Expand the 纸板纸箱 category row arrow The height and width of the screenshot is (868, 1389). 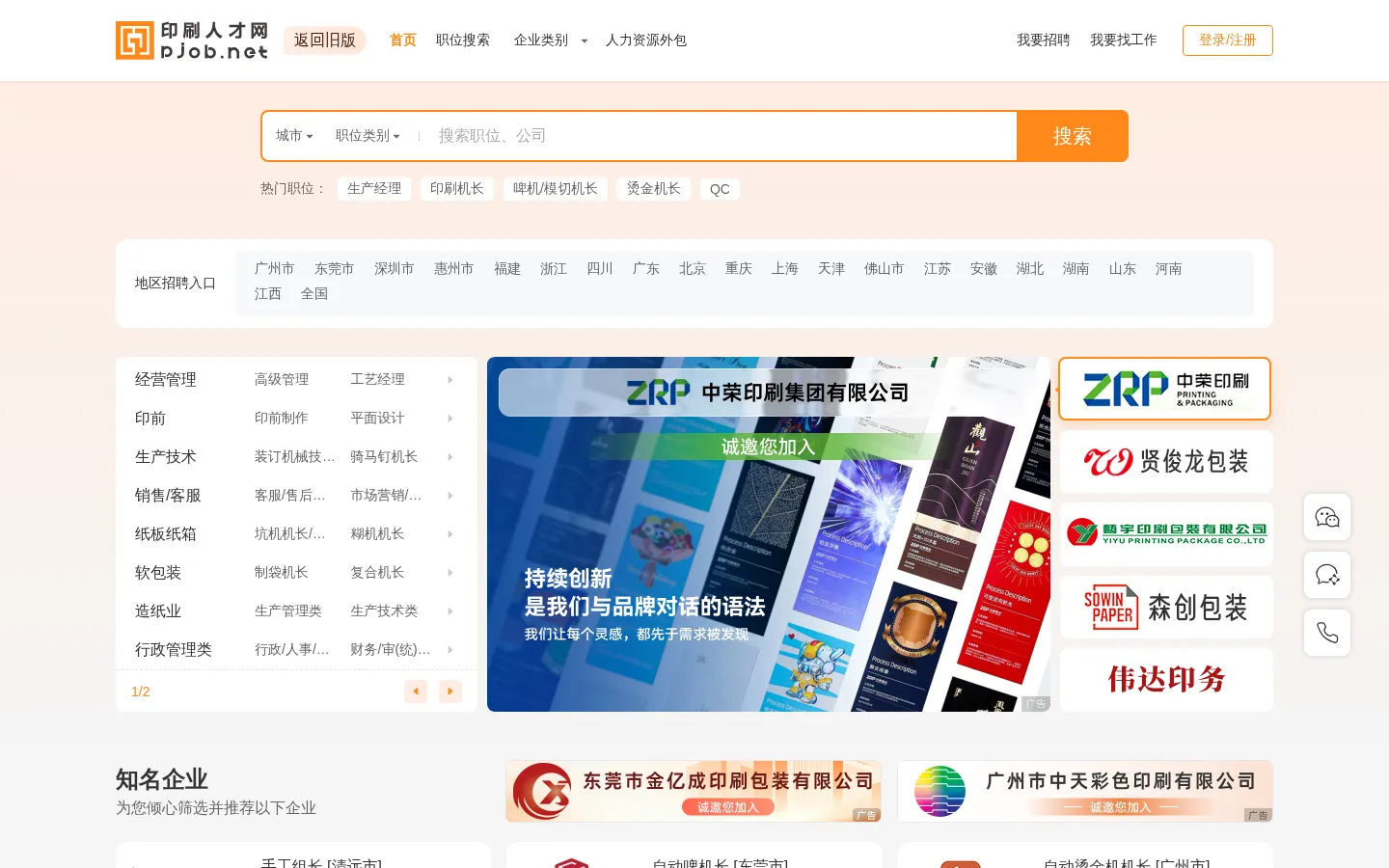(450, 534)
